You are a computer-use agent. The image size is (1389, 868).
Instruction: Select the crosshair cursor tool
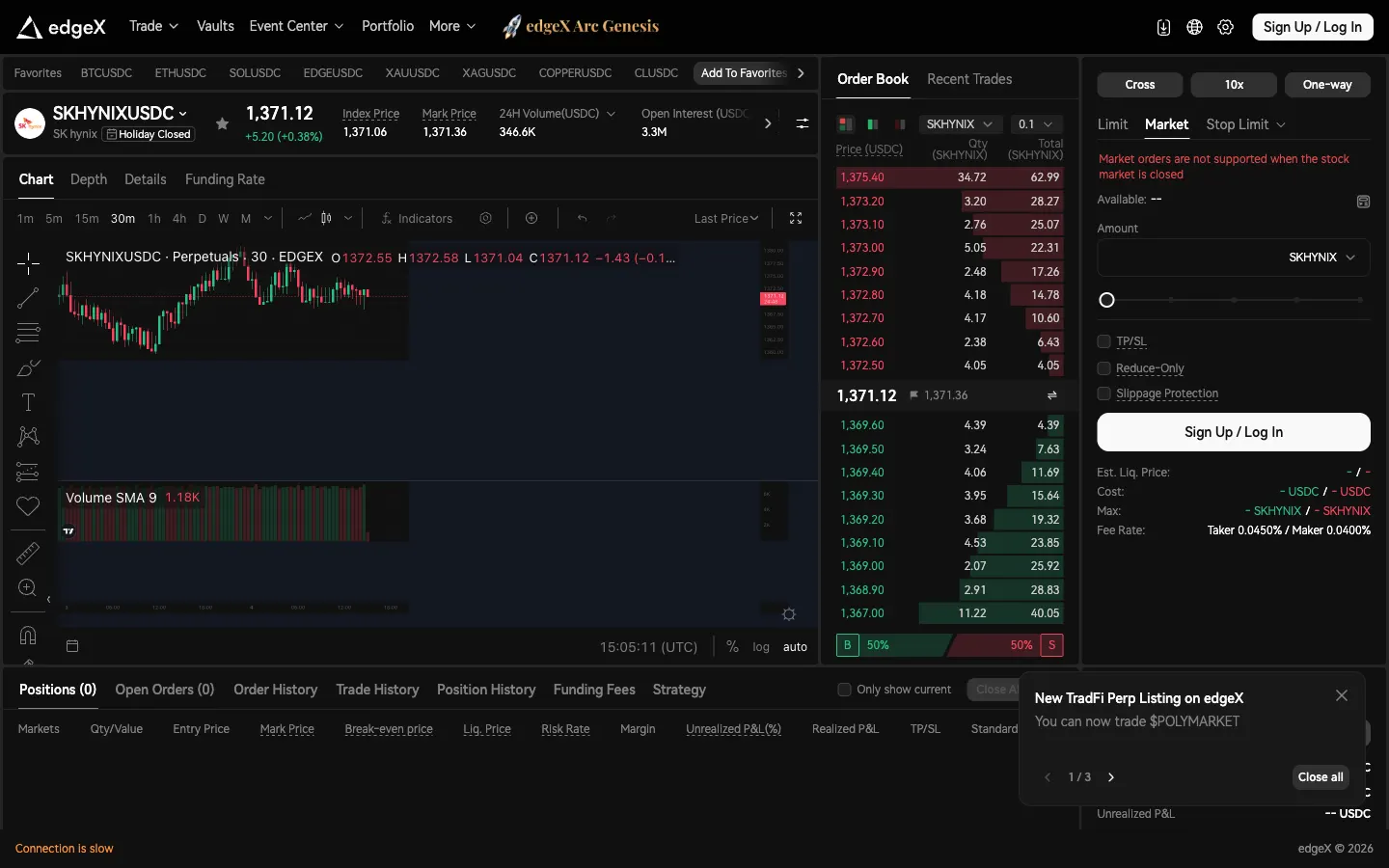pyautogui.click(x=28, y=262)
